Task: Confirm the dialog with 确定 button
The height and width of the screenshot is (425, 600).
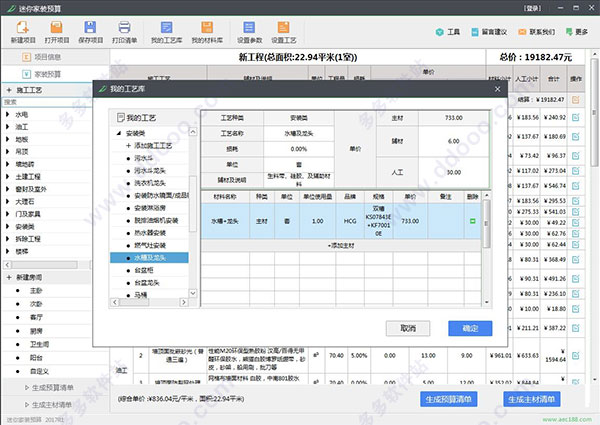Action: click(x=470, y=328)
